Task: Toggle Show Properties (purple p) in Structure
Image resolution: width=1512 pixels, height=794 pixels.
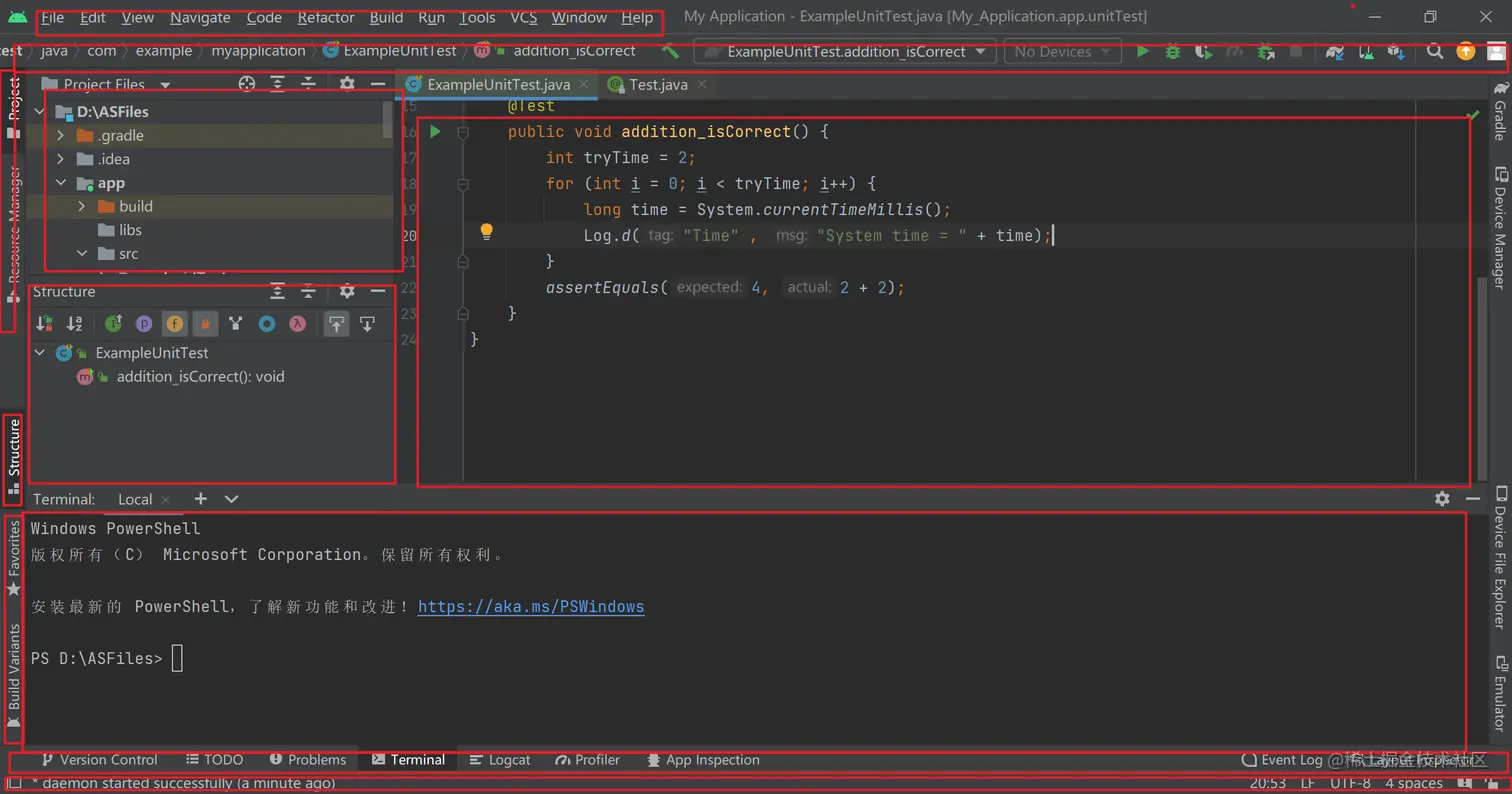Action: click(x=144, y=323)
